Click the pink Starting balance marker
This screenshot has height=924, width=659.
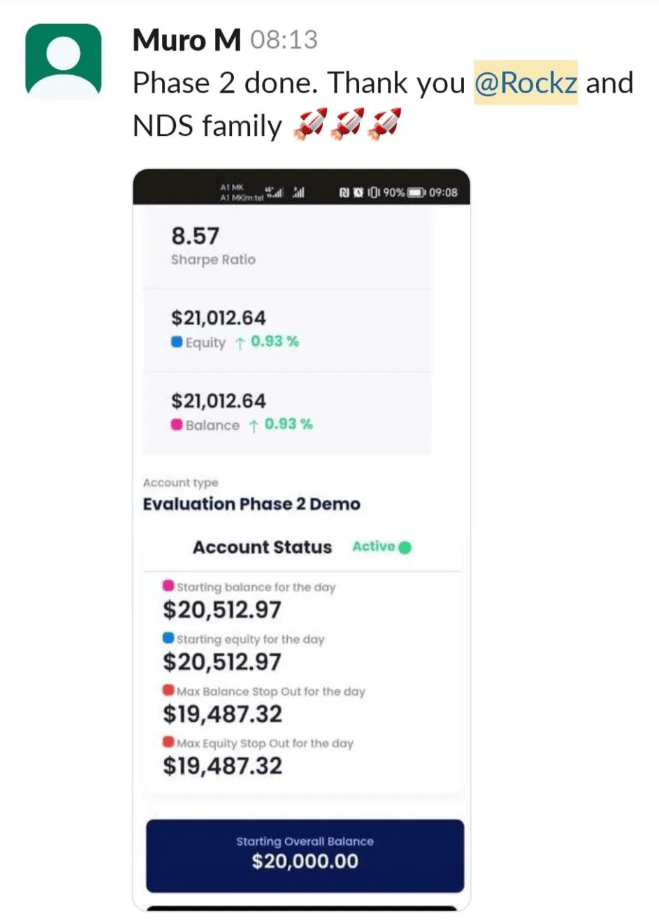coord(169,586)
